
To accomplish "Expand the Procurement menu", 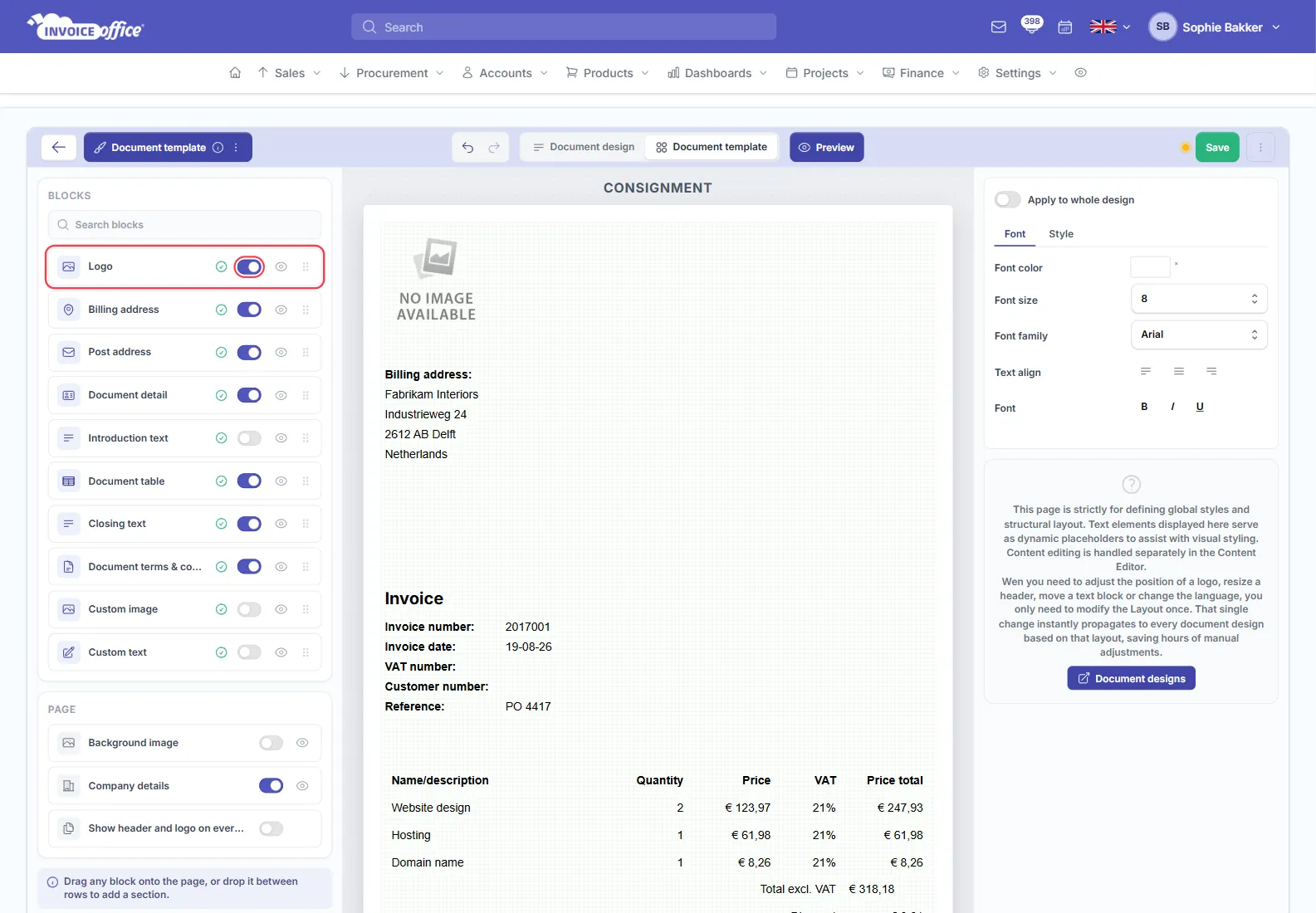I will (x=392, y=73).
